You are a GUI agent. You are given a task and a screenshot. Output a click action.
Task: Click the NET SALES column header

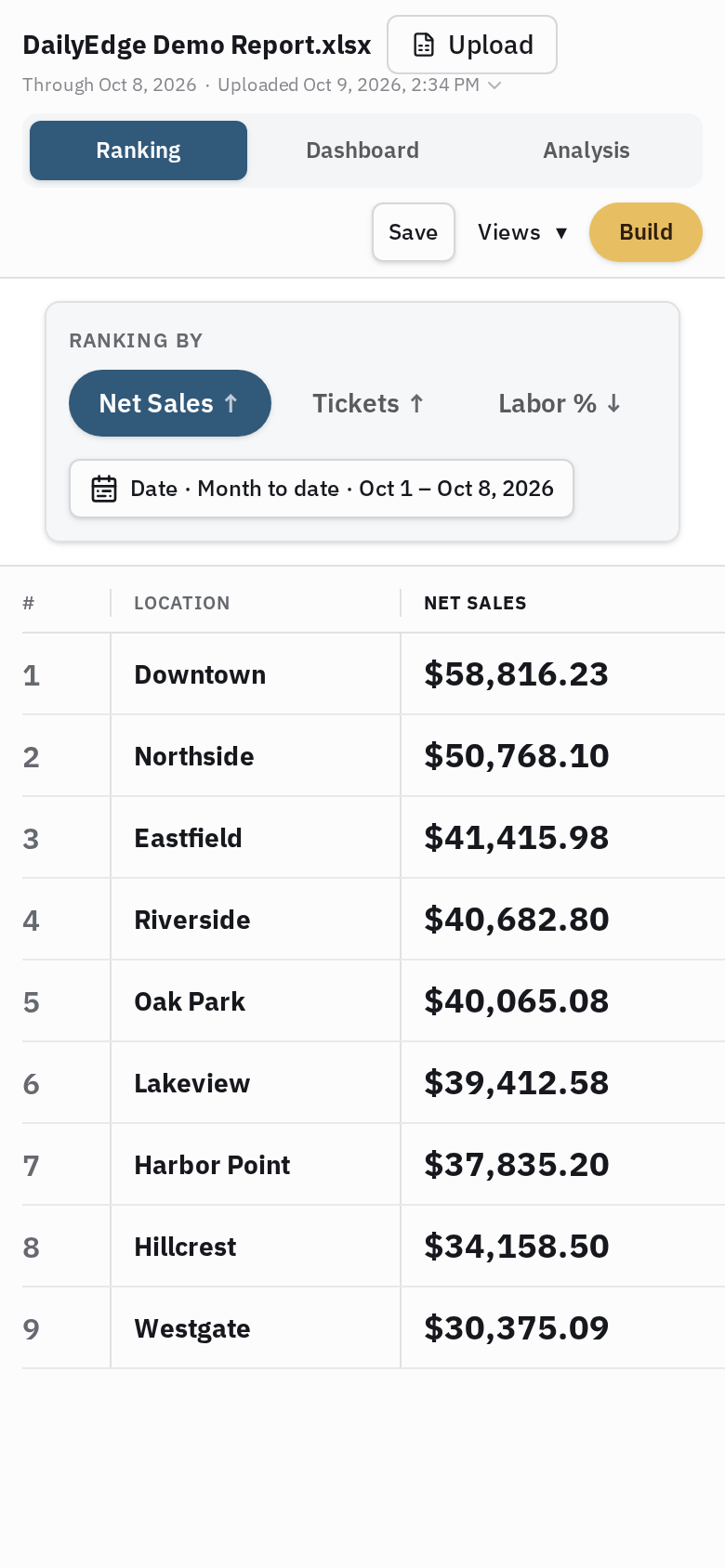[x=475, y=603]
